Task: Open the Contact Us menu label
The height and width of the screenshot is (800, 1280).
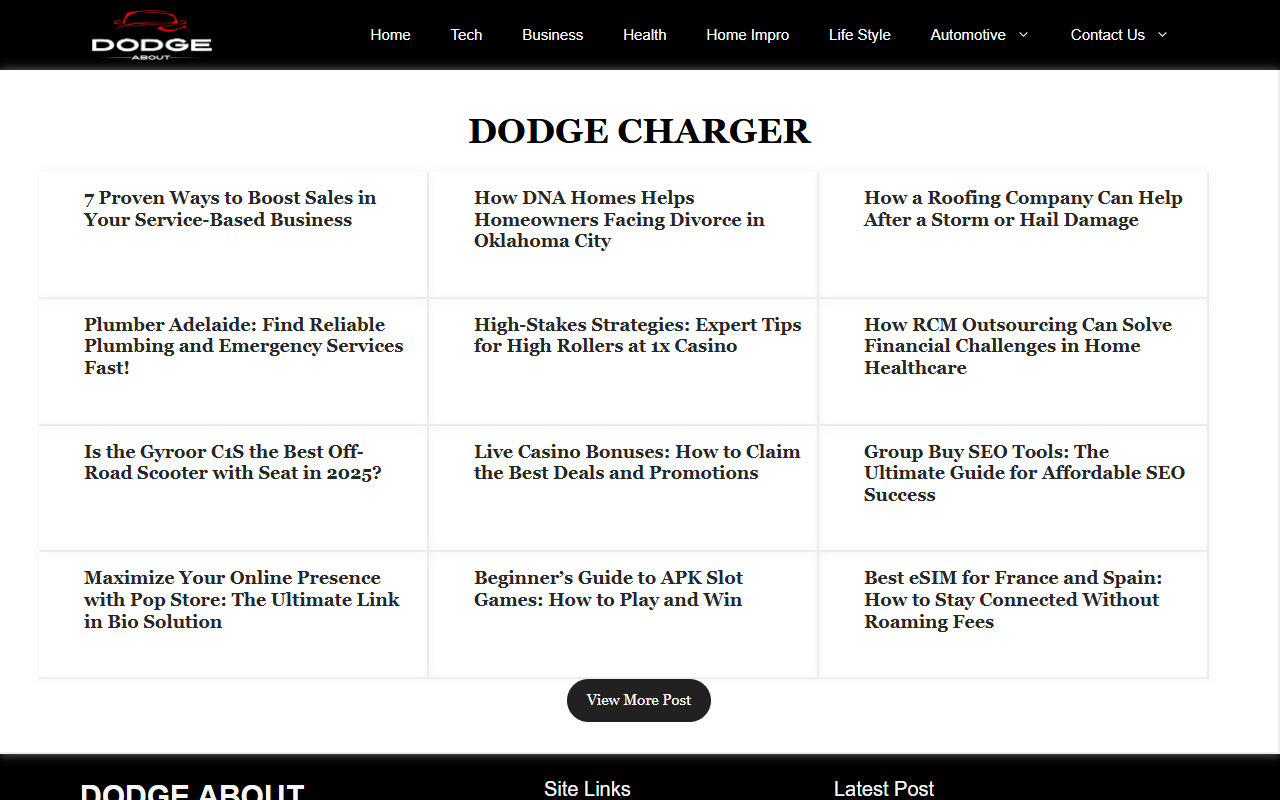Action: click(x=1107, y=35)
